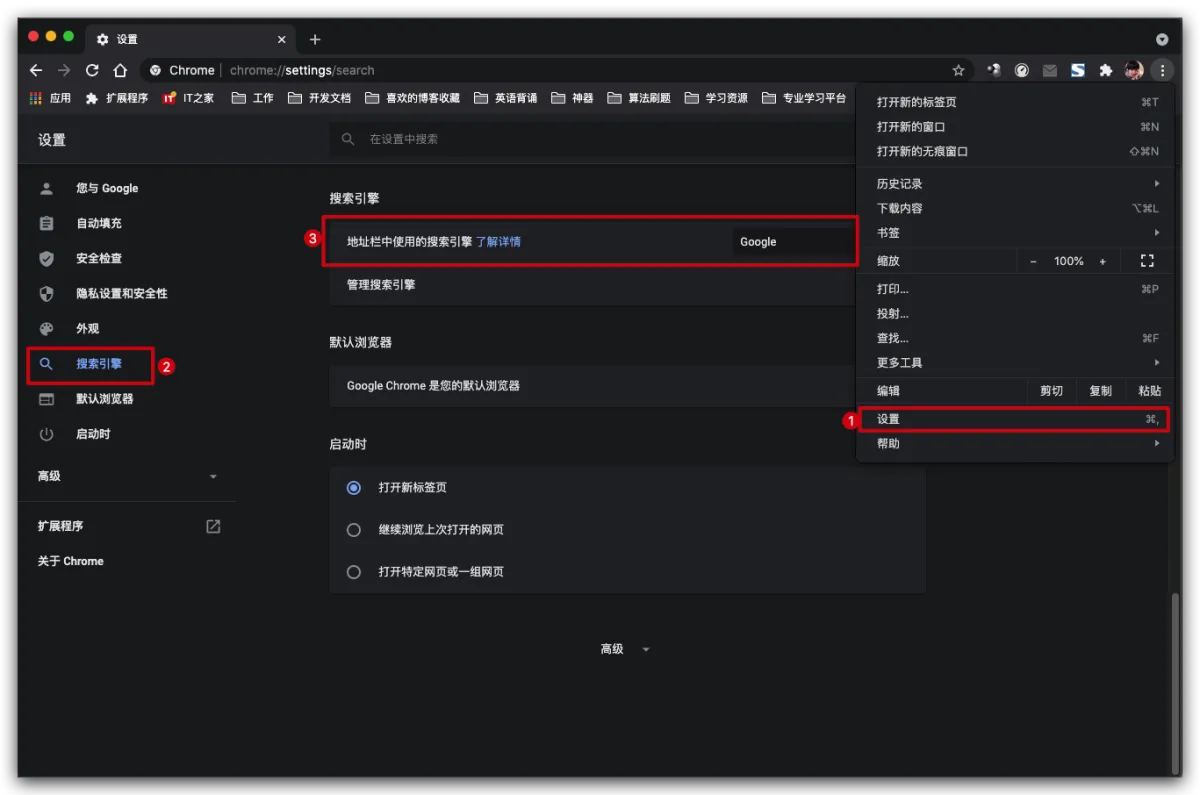
Task: Click the 了解详情 link
Action: coord(498,242)
